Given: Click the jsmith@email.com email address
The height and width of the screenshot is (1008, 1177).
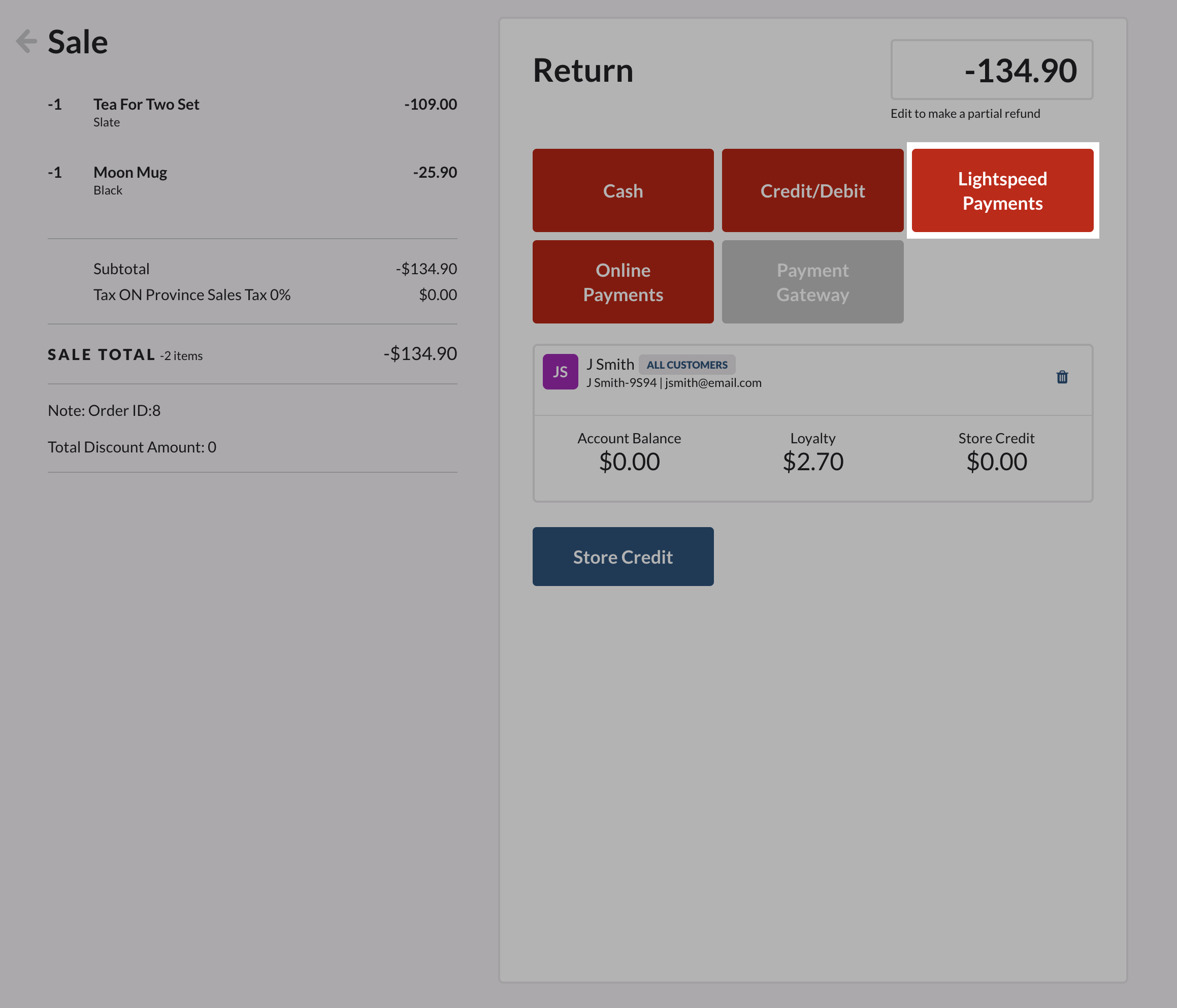Looking at the screenshot, I should tap(713, 382).
